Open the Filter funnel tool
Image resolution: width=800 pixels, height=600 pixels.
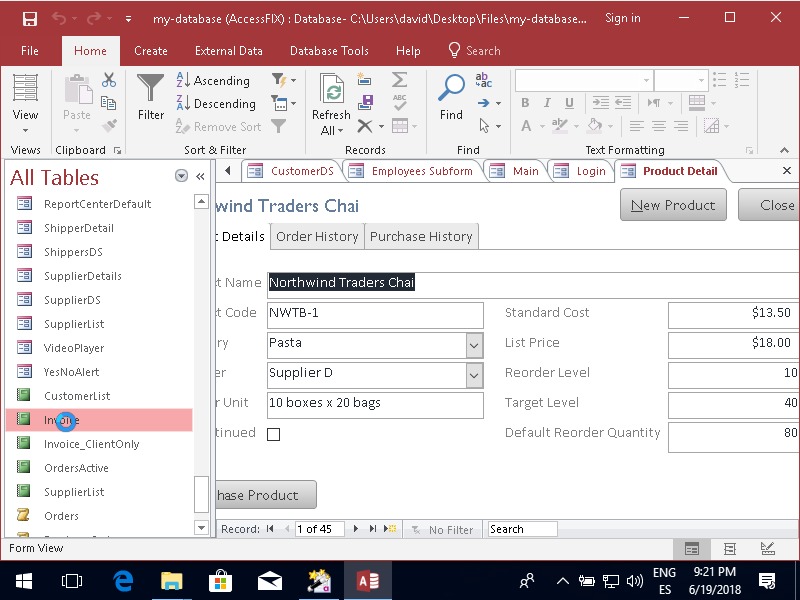point(151,97)
